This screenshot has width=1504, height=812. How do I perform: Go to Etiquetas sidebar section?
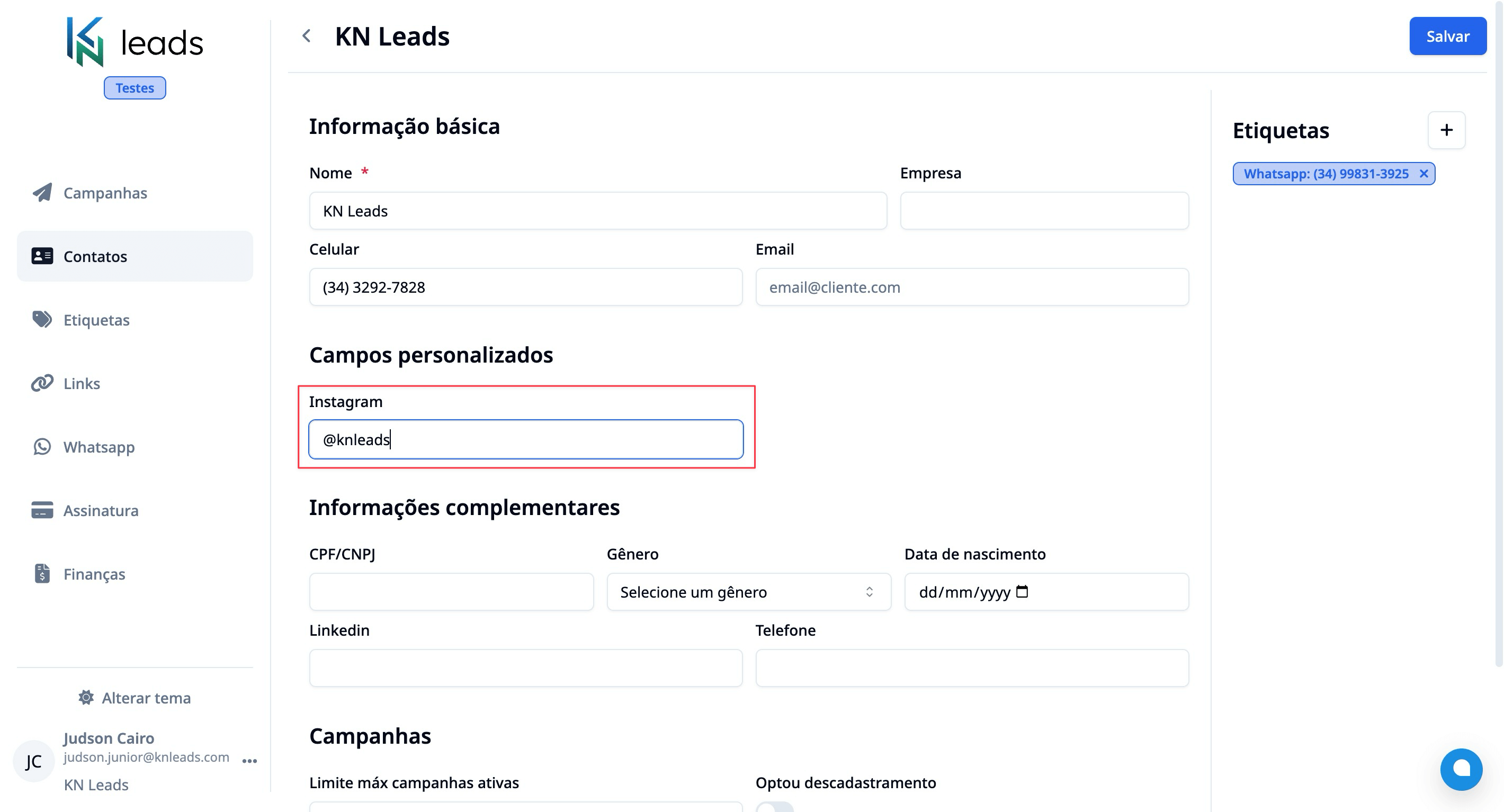pyautogui.click(x=96, y=320)
